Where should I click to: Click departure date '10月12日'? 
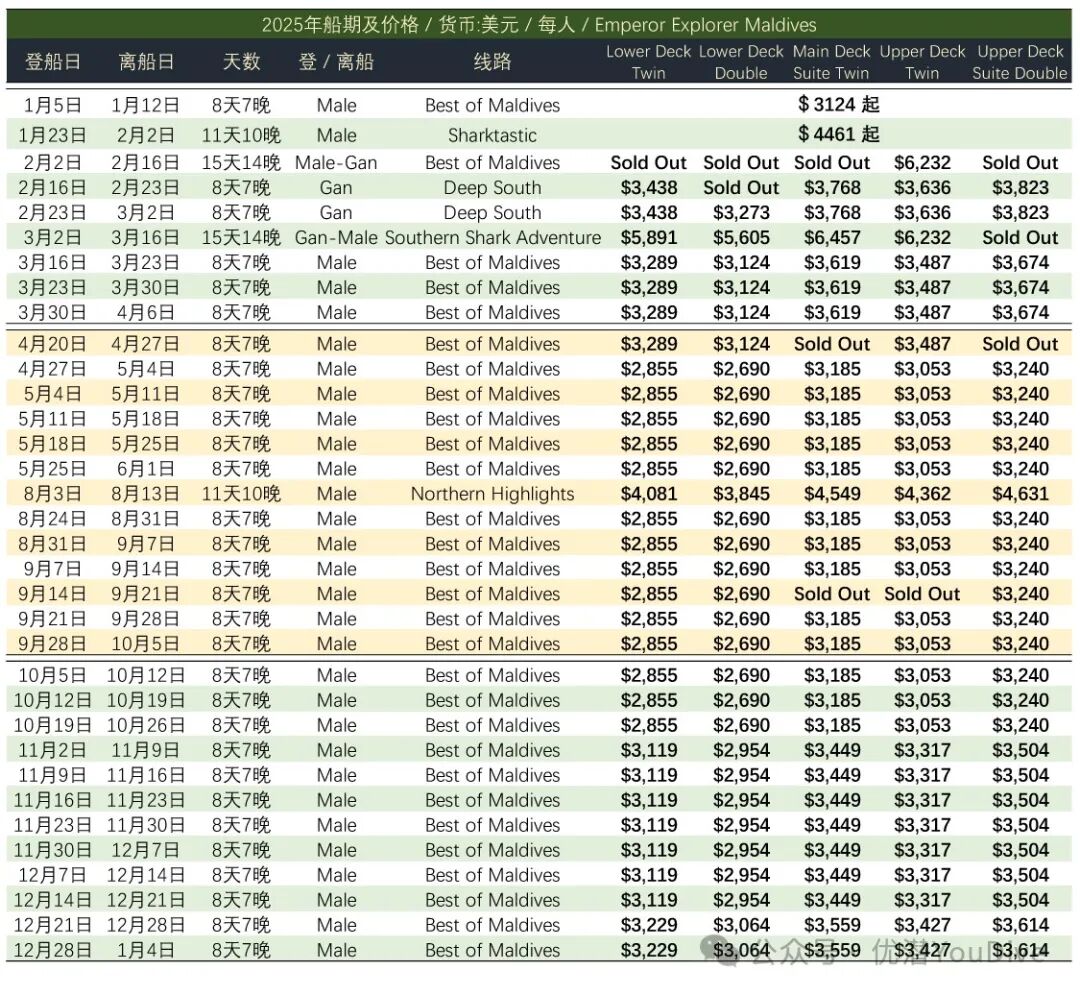click(x=145, y=675)
